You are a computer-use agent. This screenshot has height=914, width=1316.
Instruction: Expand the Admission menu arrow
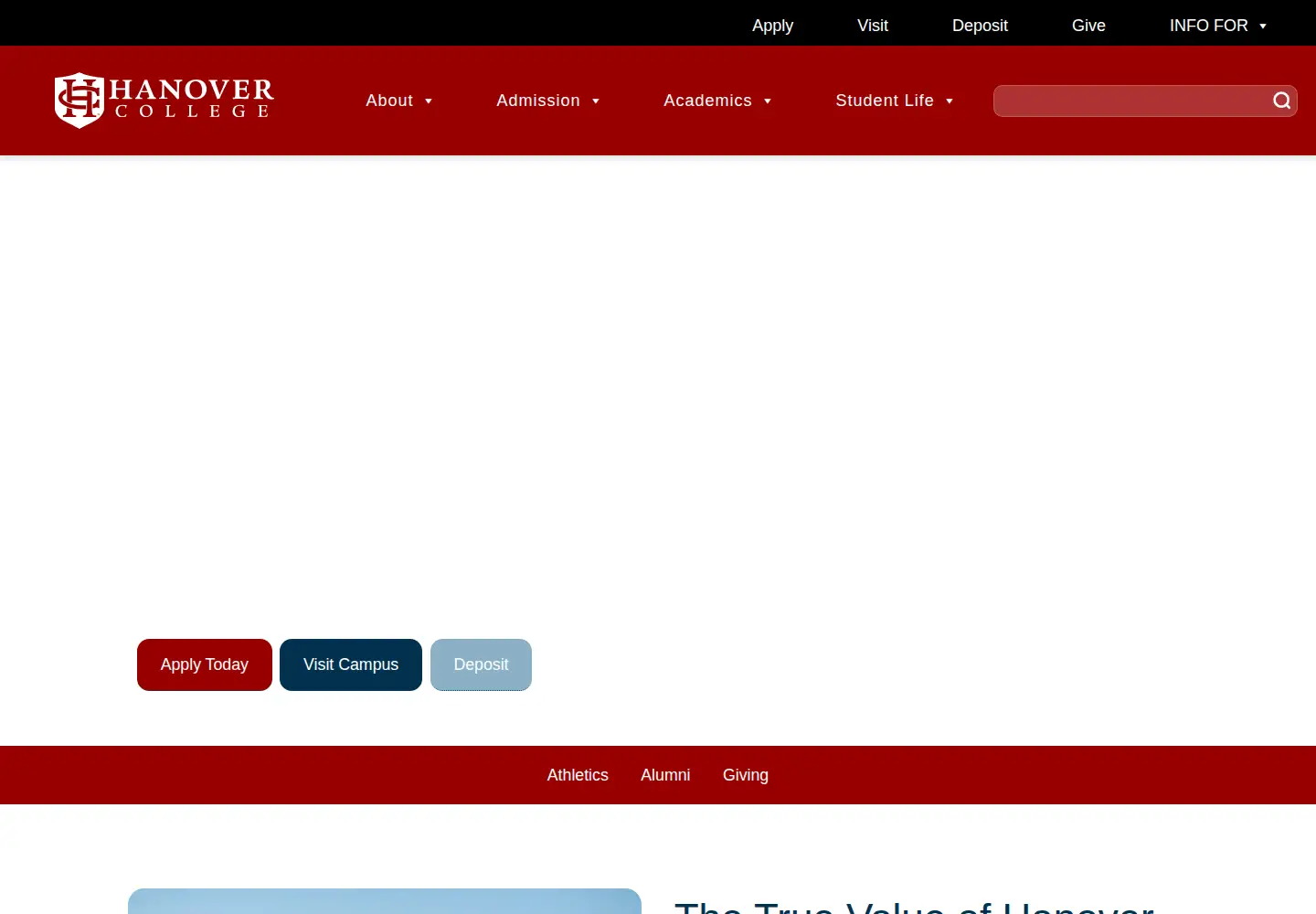[x=596, y=101]
